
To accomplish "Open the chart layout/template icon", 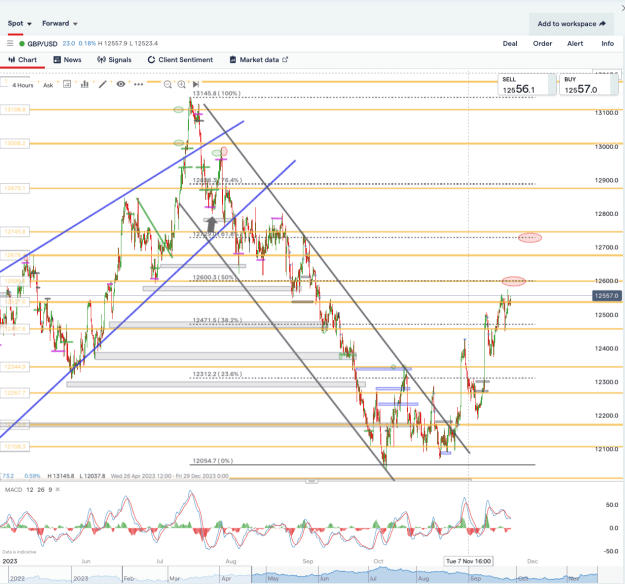I will 67,84.
